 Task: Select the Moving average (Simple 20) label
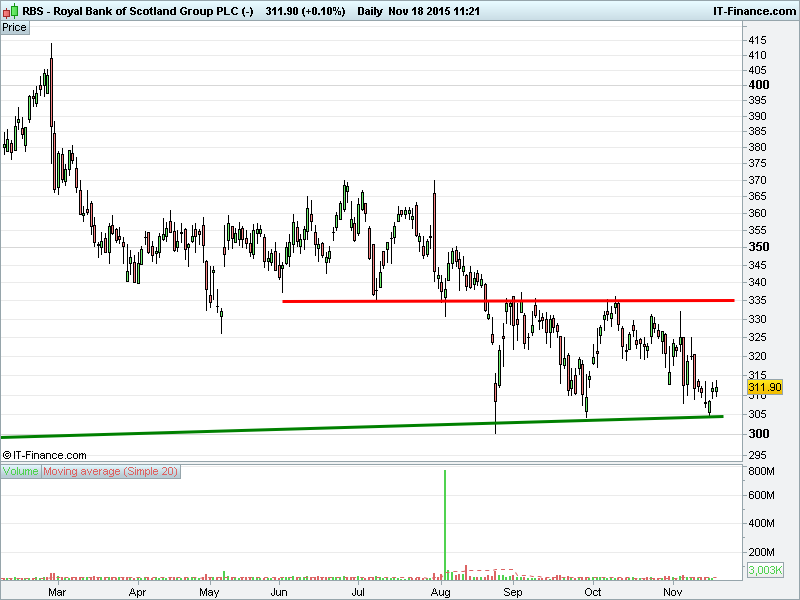pos(110,471)
